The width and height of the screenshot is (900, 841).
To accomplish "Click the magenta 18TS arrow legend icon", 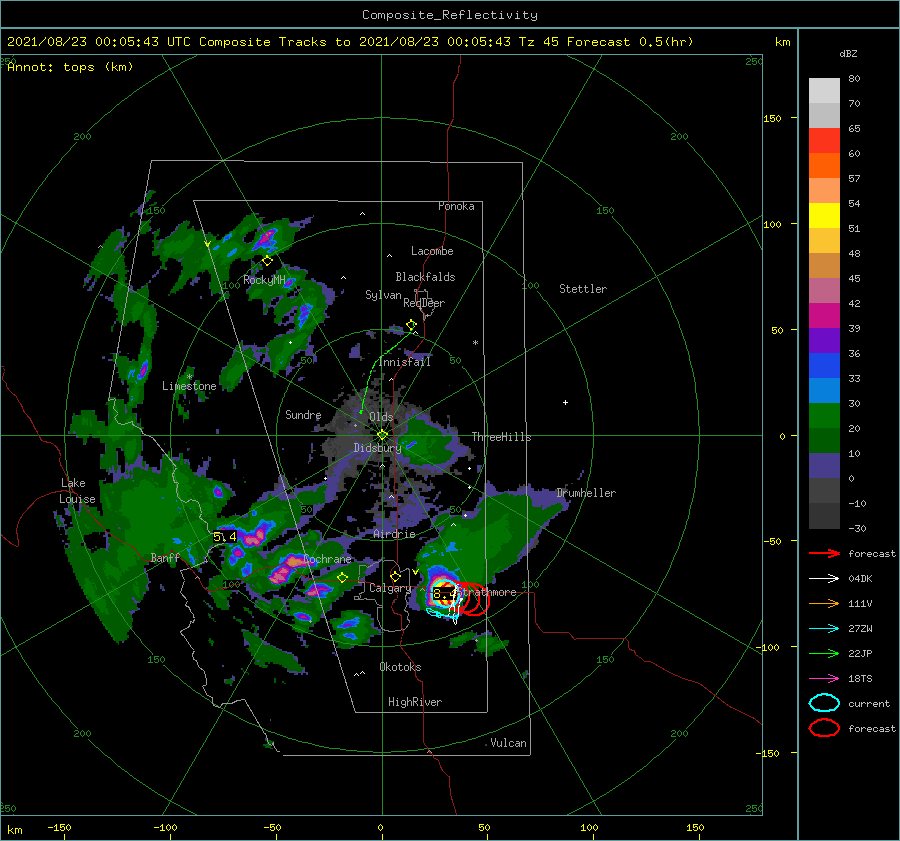I will [824, 679].
